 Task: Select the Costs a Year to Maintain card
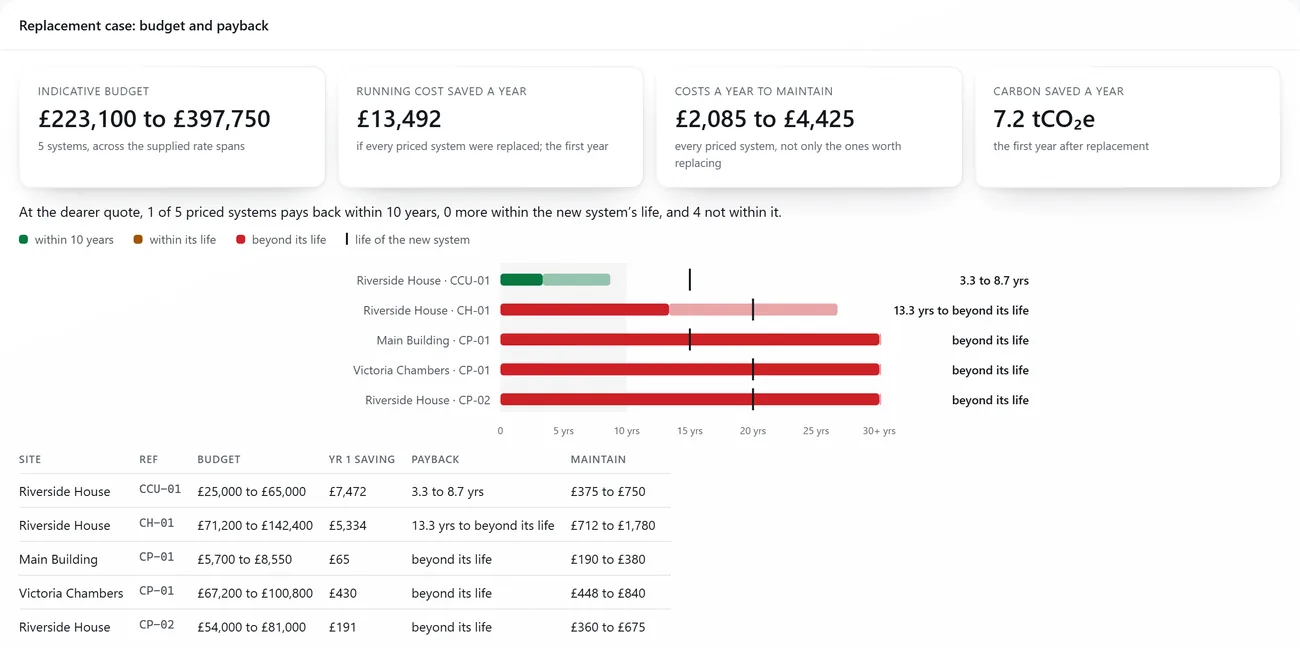[x=809, y=127]
